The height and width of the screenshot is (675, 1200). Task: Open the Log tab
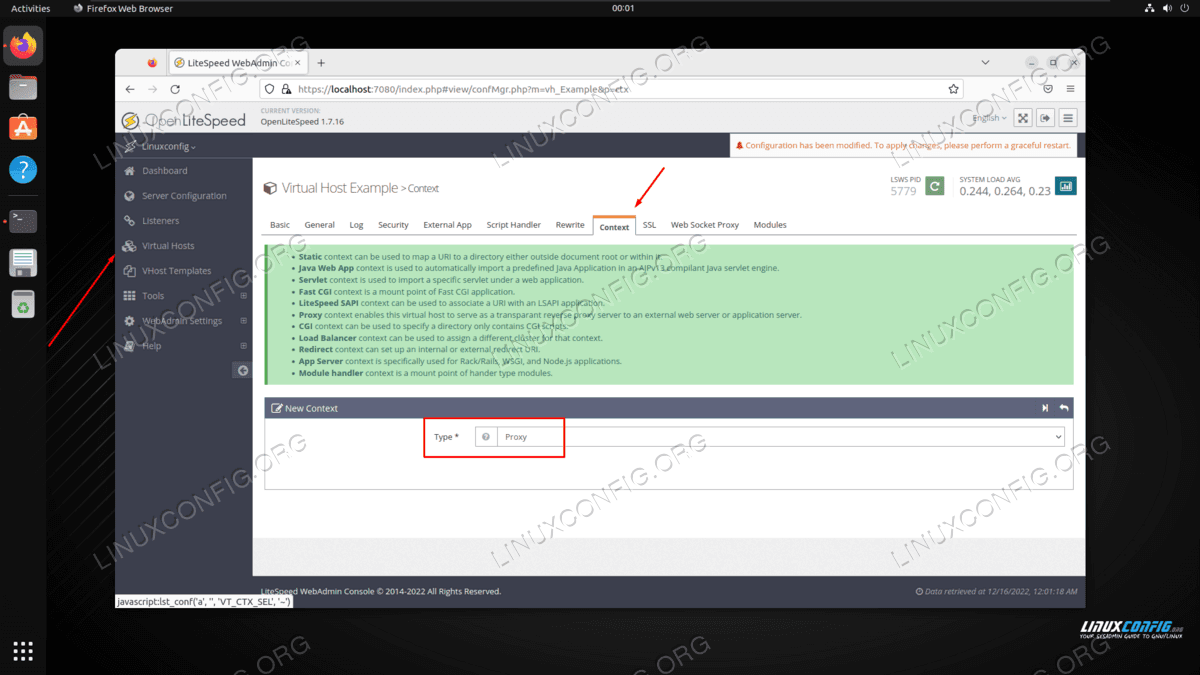point(356,225)
